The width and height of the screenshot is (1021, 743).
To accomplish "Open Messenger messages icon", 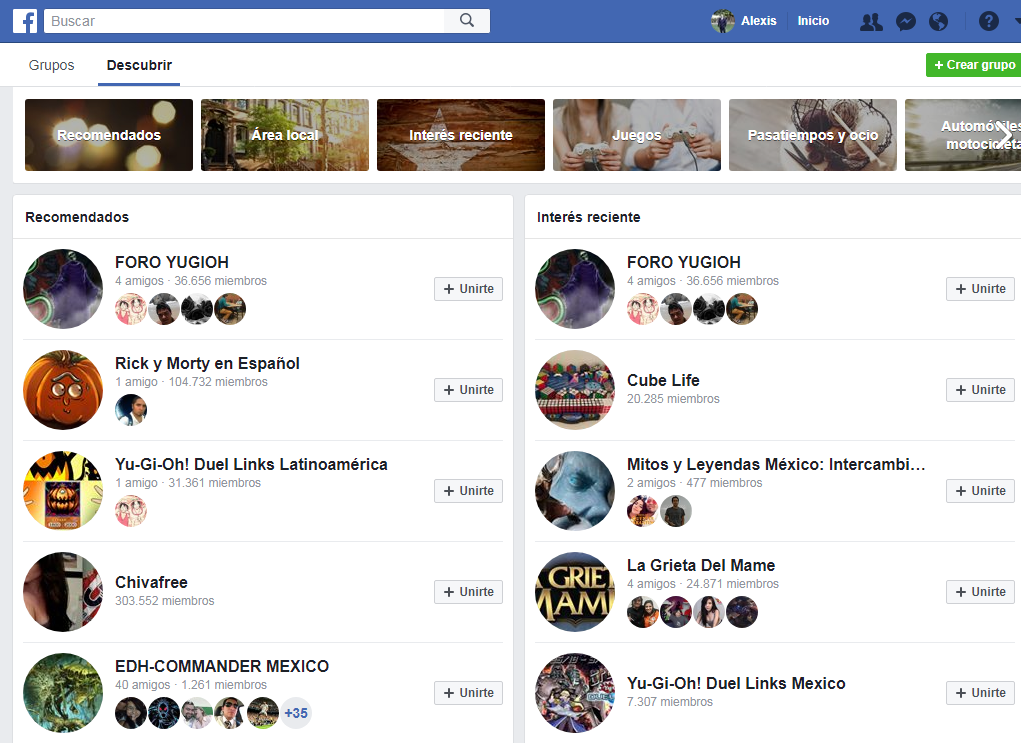I will click(x=906, y=21).
